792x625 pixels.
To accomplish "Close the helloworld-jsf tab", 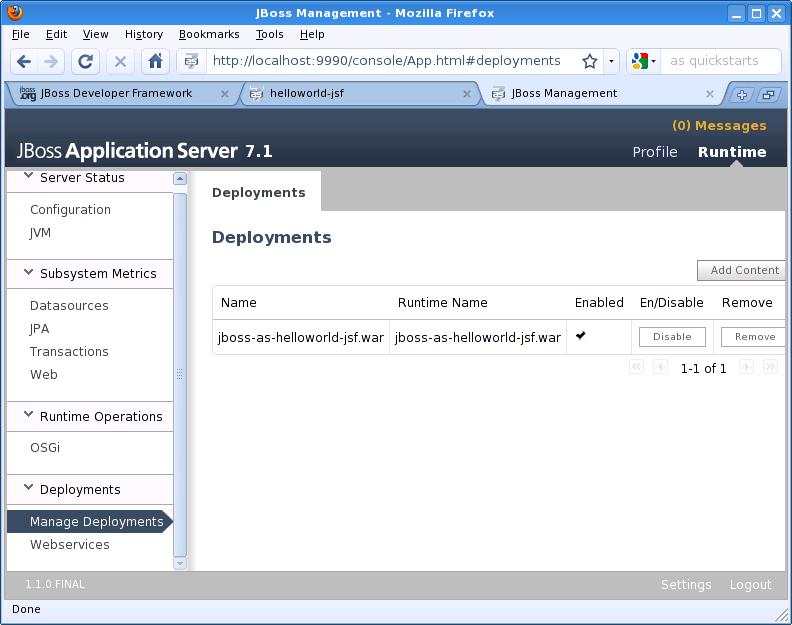I will coord(467,94).
